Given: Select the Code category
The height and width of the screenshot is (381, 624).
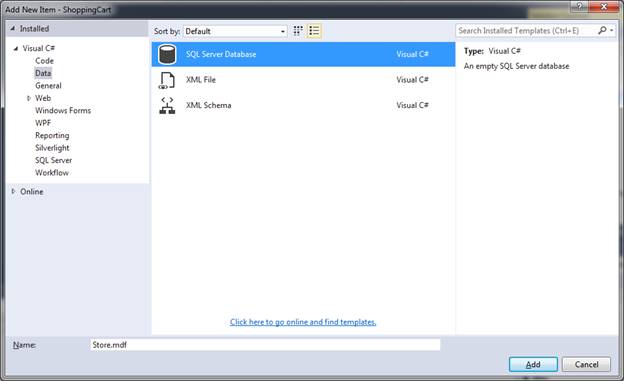Looking at the screenshot, I should click(44, 61).
